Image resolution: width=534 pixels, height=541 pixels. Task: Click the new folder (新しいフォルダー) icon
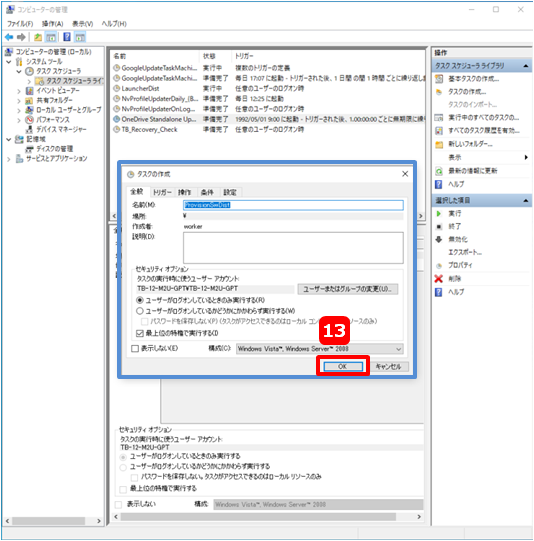(x=439, y=144)
